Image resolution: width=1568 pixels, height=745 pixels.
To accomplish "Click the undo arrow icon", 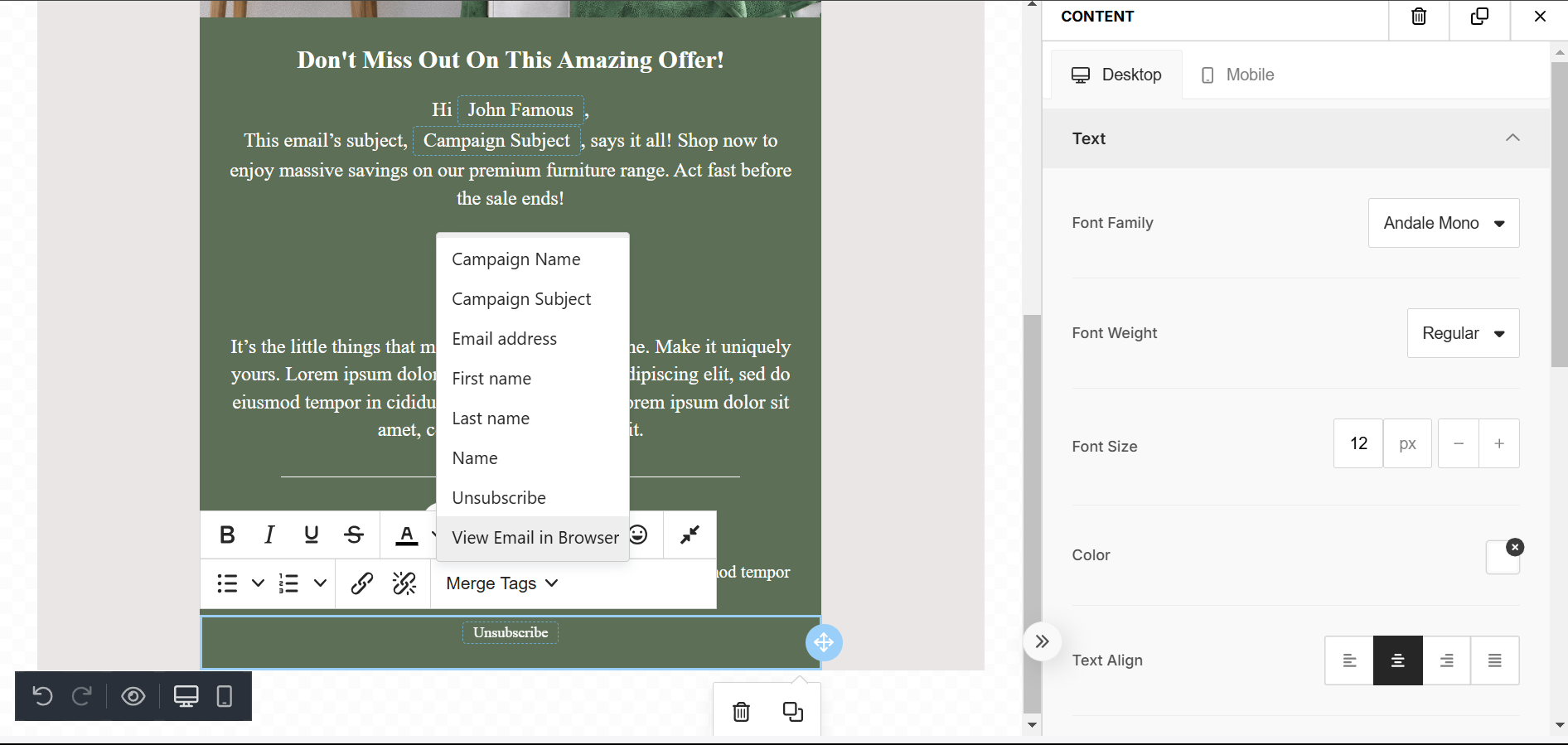I will click(42, 696).
